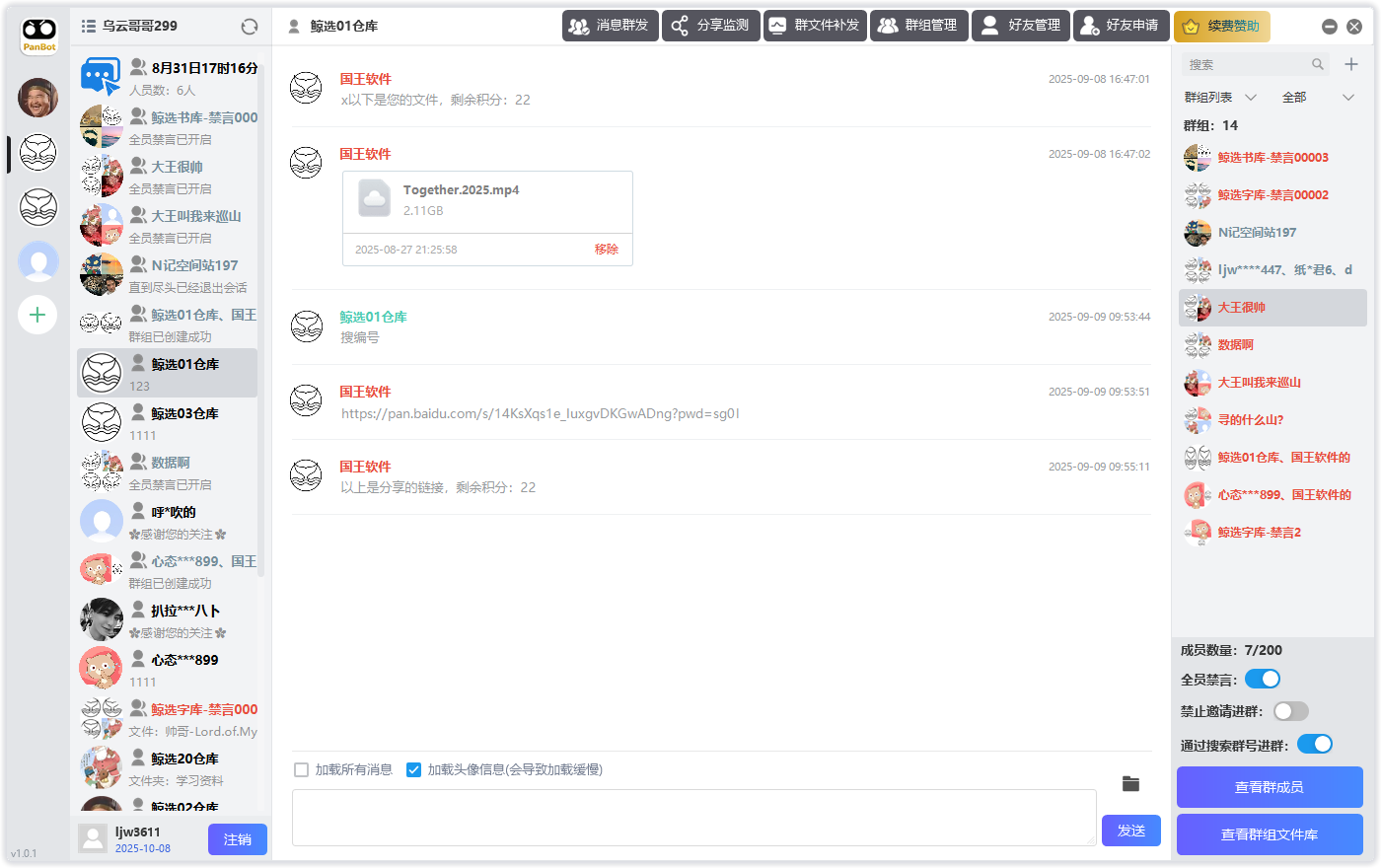Open the 群组管理 group management panel
1381x868 pixels.
pyautogui.click(x=918, y=27)
